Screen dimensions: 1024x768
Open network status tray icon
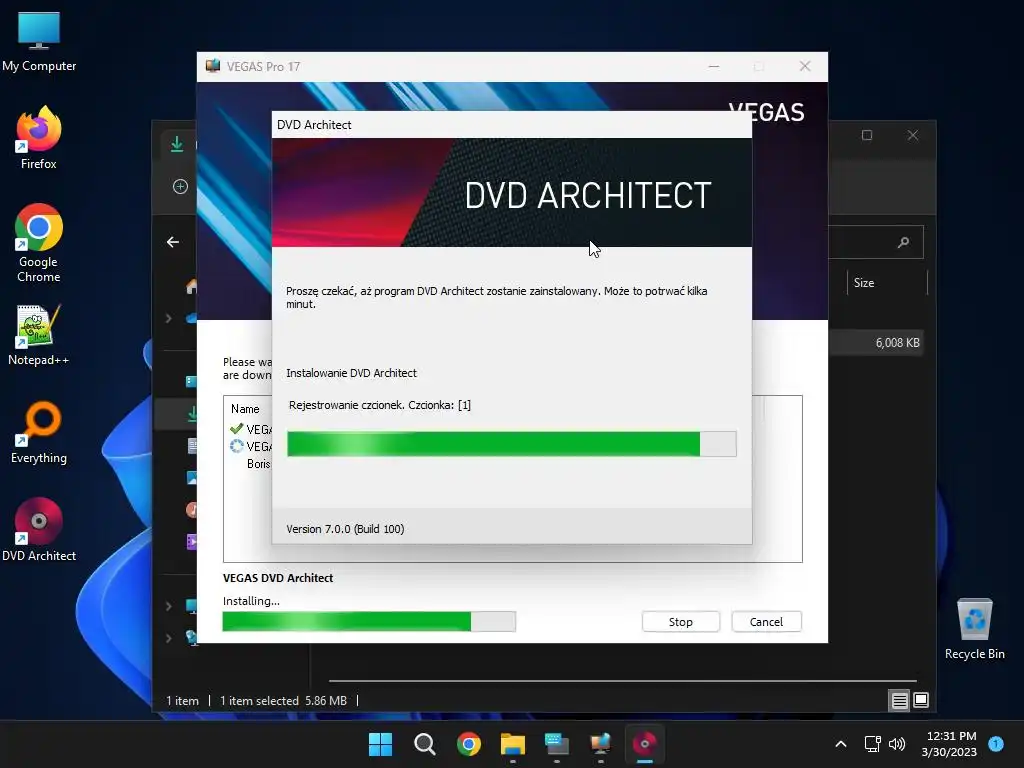(872, 744)
